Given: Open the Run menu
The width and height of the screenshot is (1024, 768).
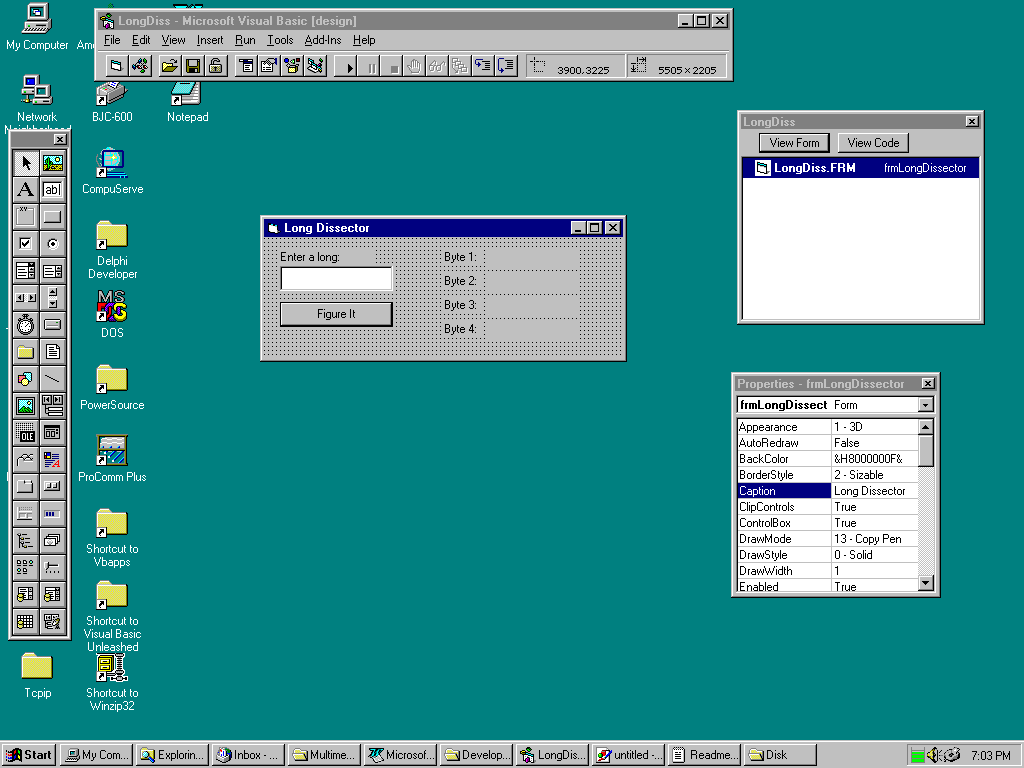Looking at the screenshot, I should pos(245,40).
